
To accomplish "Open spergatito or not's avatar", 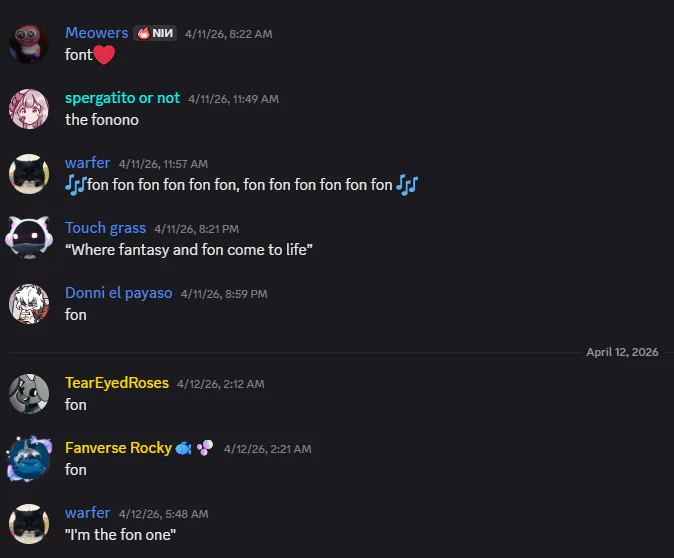I will pos(28,109).
